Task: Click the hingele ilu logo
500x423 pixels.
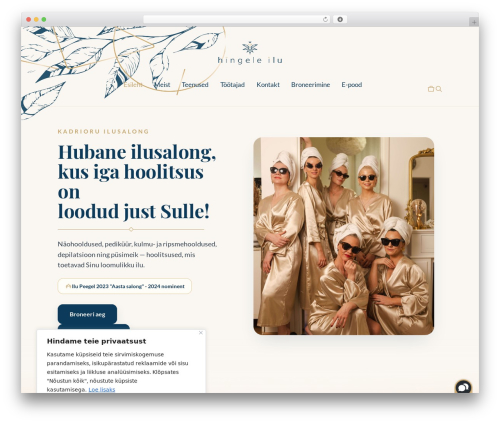Action: tap(250, 53)
